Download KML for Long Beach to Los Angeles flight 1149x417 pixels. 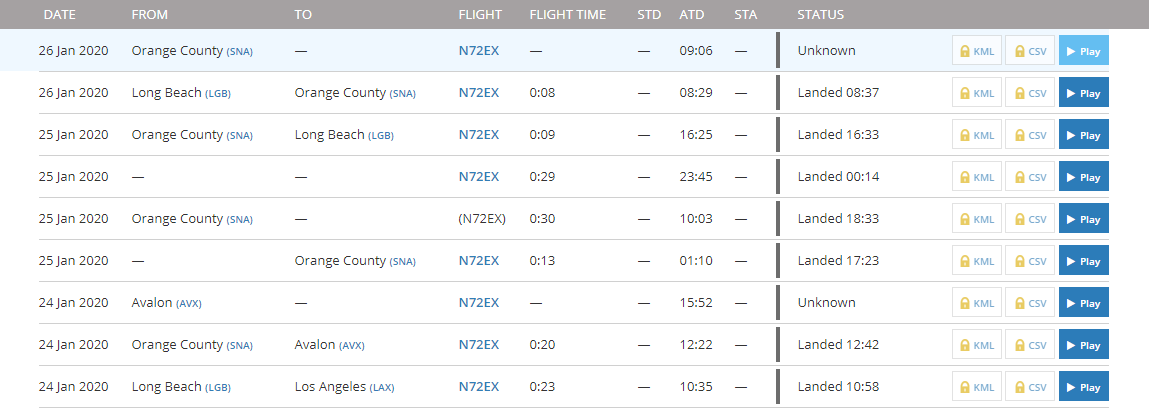click(x=977, y=387)
